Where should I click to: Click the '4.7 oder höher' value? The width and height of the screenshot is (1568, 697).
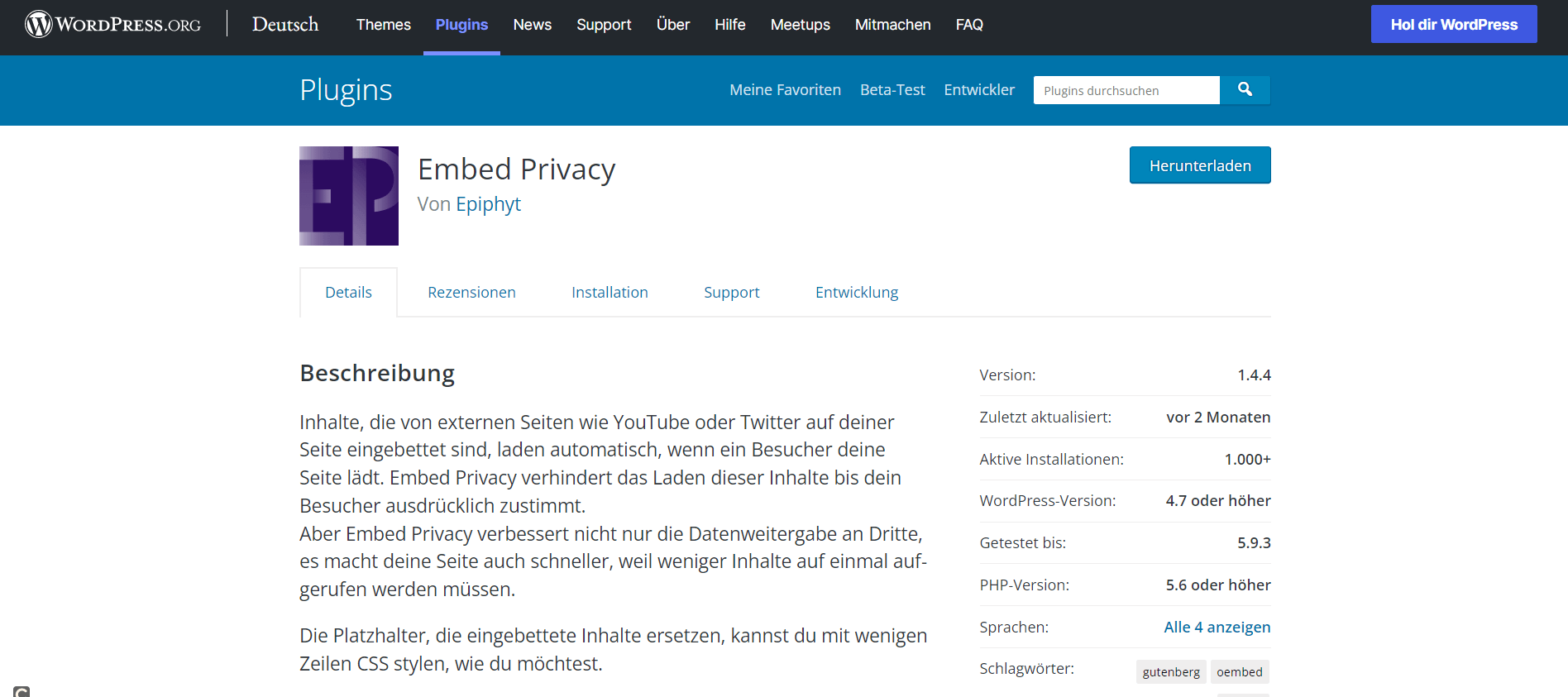[x=1218, y=500]
